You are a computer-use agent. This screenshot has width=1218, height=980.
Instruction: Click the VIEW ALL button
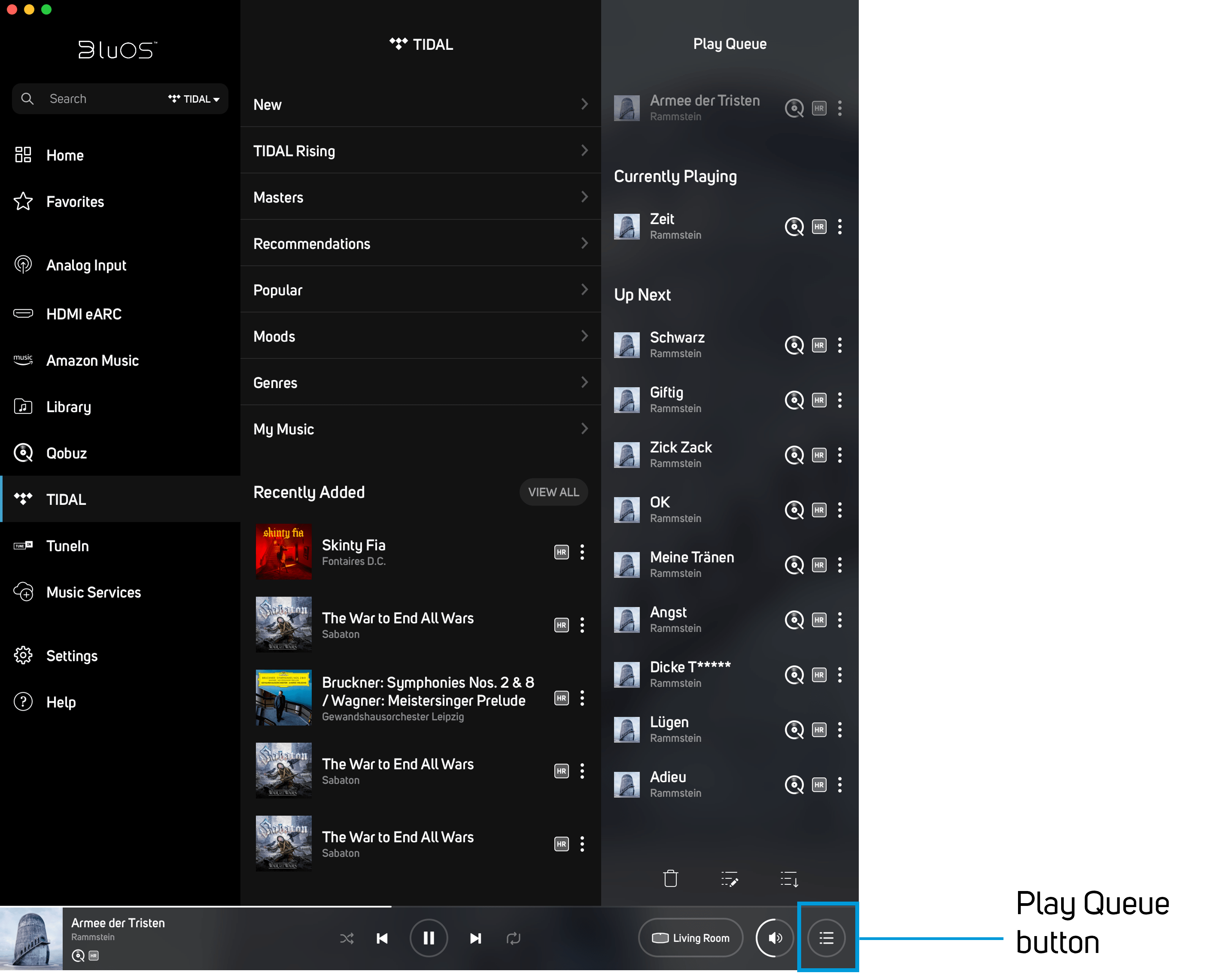pos(553,492)
